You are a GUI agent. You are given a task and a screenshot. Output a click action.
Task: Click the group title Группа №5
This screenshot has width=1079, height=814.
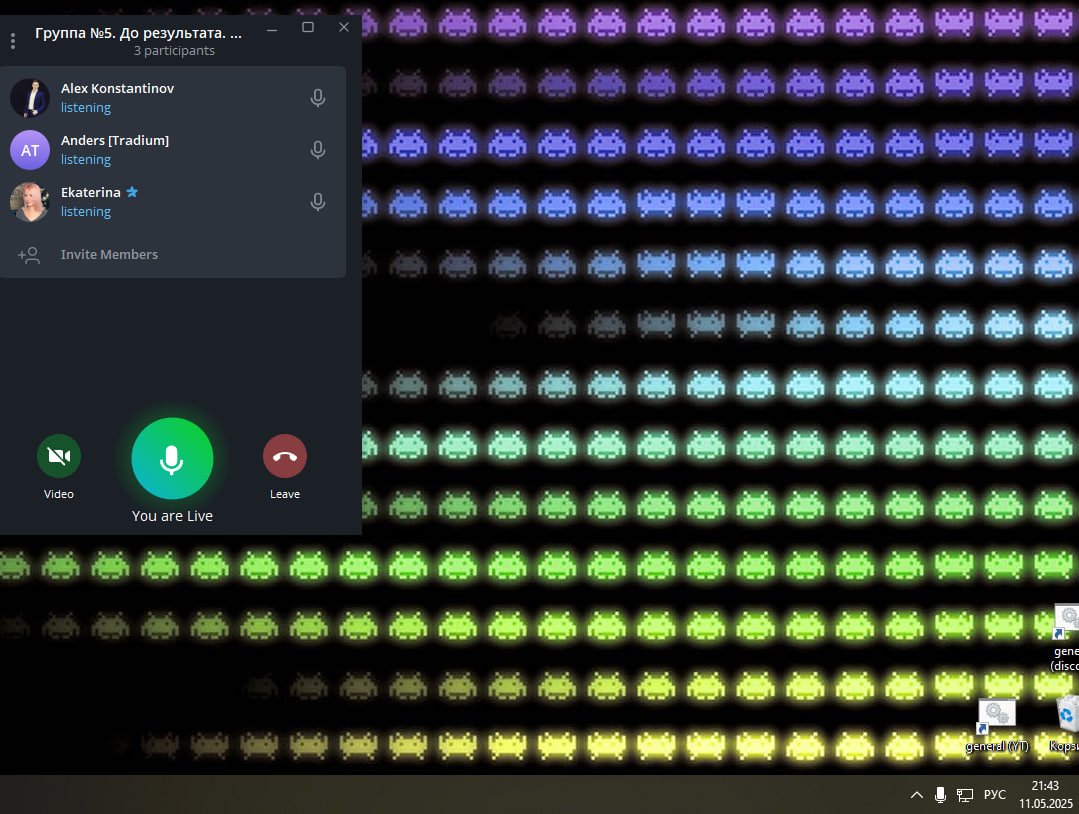coord(138,32)
